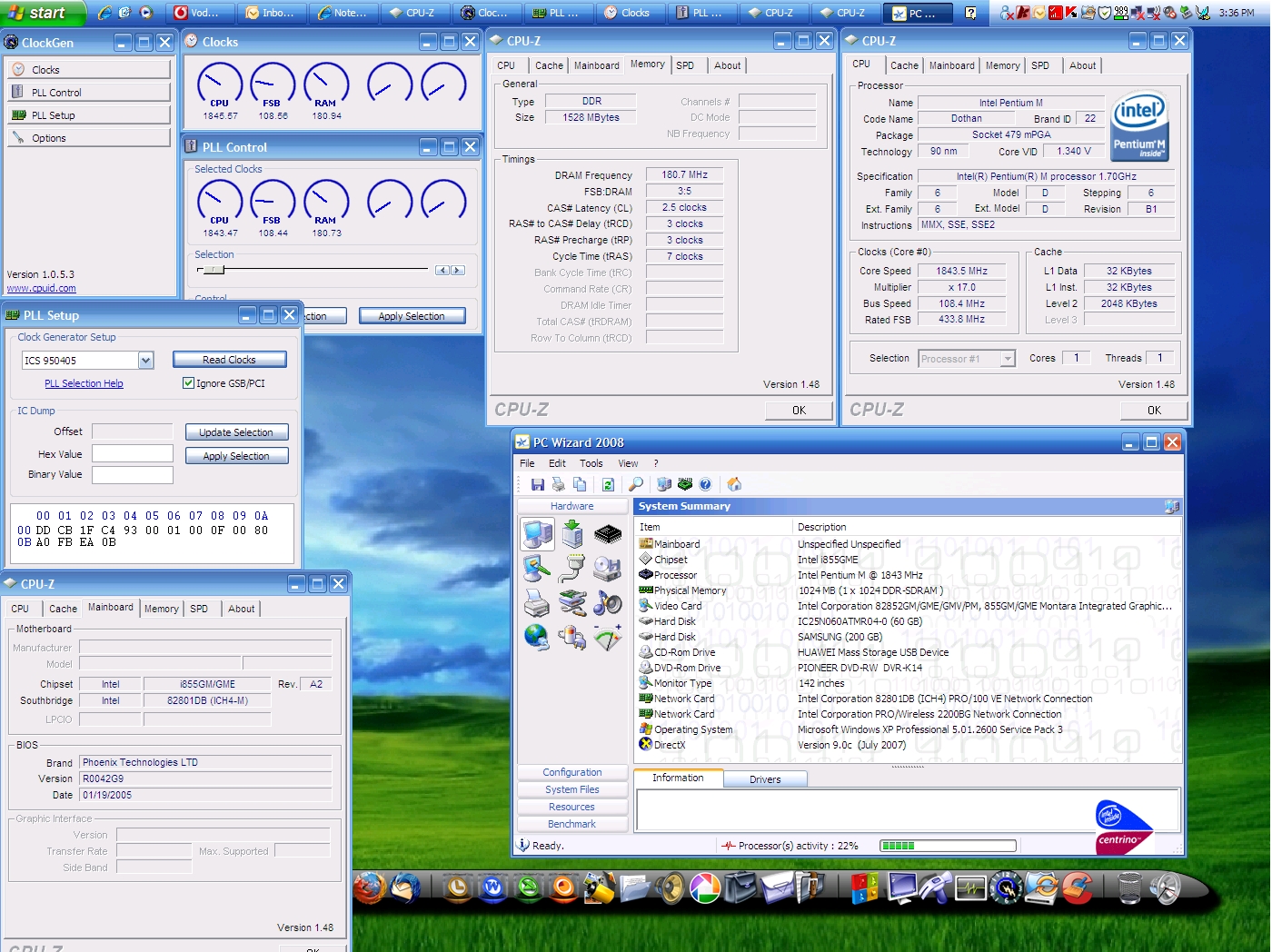Open the Processor #1 selection dropdown in CPU-Z
This screenshot has height=952, width=1272.
pos(1007,359)
